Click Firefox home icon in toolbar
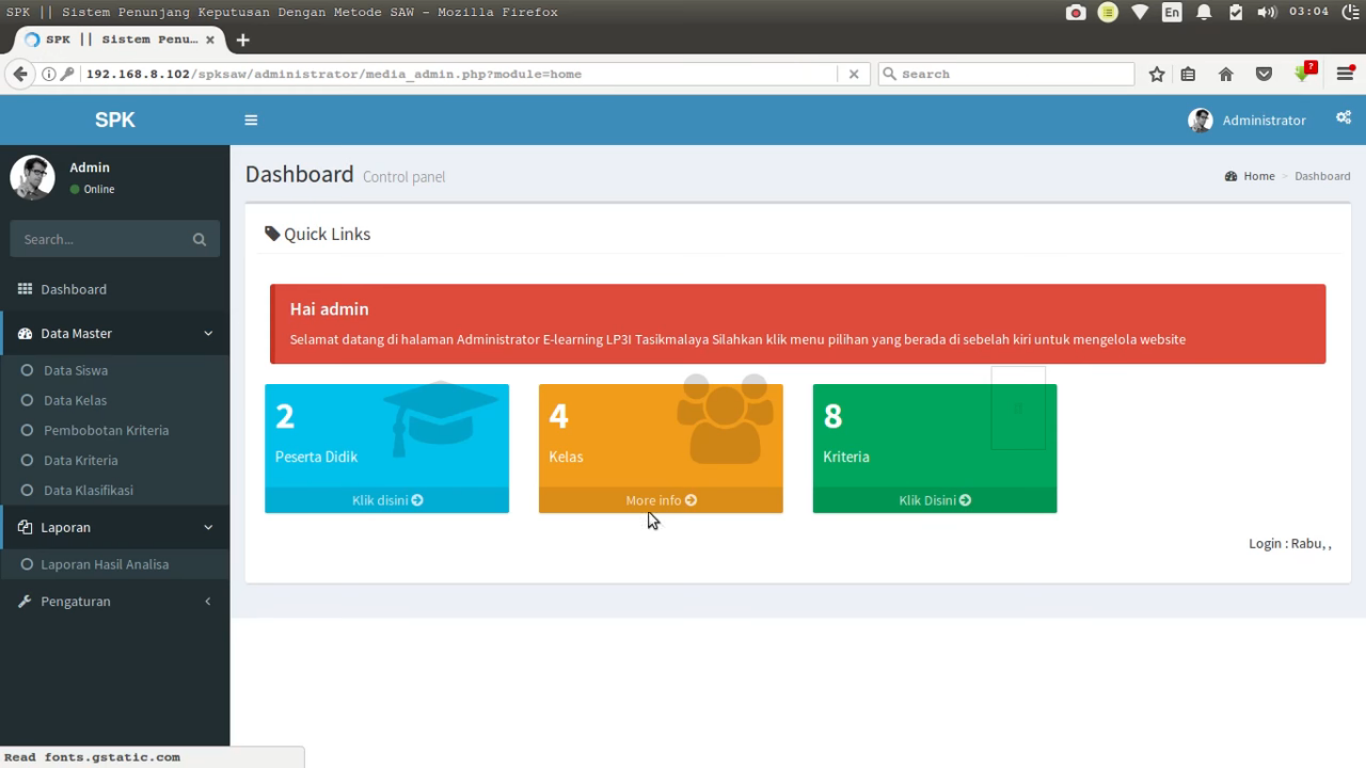 click(x=1226, y=74)
